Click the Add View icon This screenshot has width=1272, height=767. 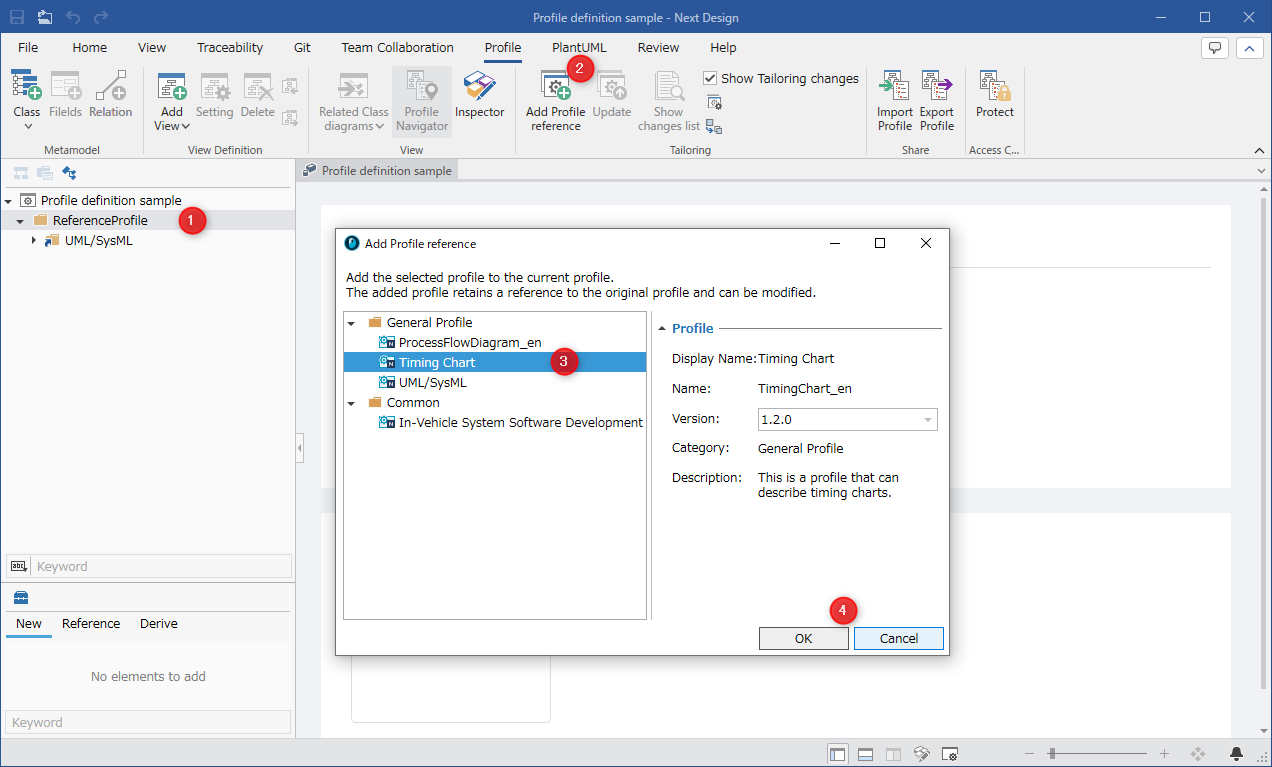(172, 87)
